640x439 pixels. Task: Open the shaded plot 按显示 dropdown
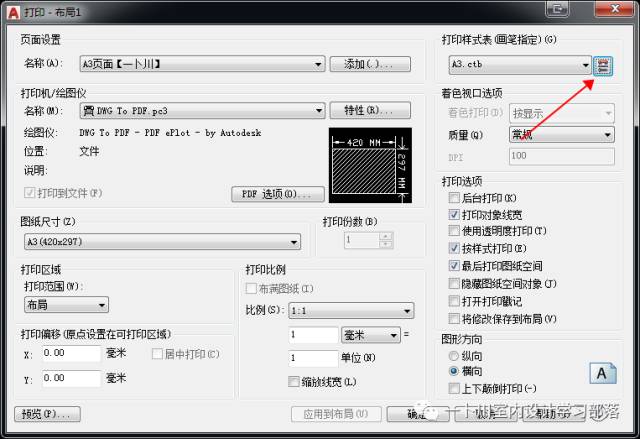(x=562, y=113)
